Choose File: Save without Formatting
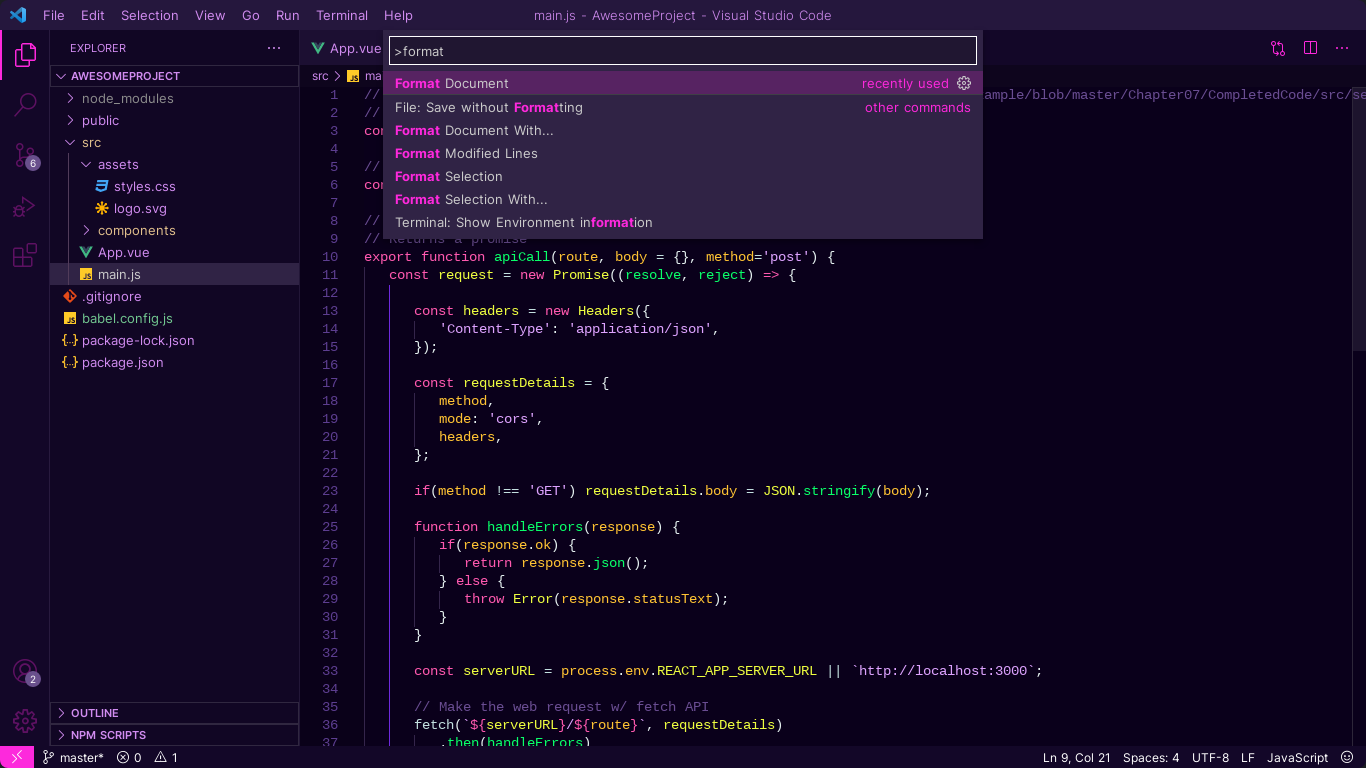 pos(683,107)
